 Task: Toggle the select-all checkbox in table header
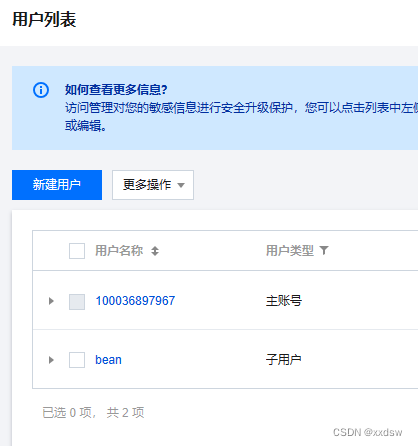click(x=77, y=251)
